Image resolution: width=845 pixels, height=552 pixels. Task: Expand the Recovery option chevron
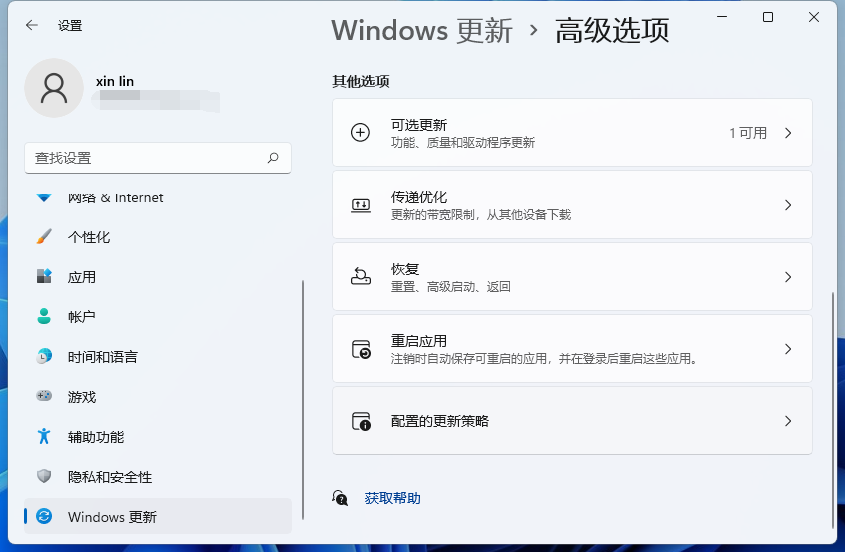[x=788, y=277]
